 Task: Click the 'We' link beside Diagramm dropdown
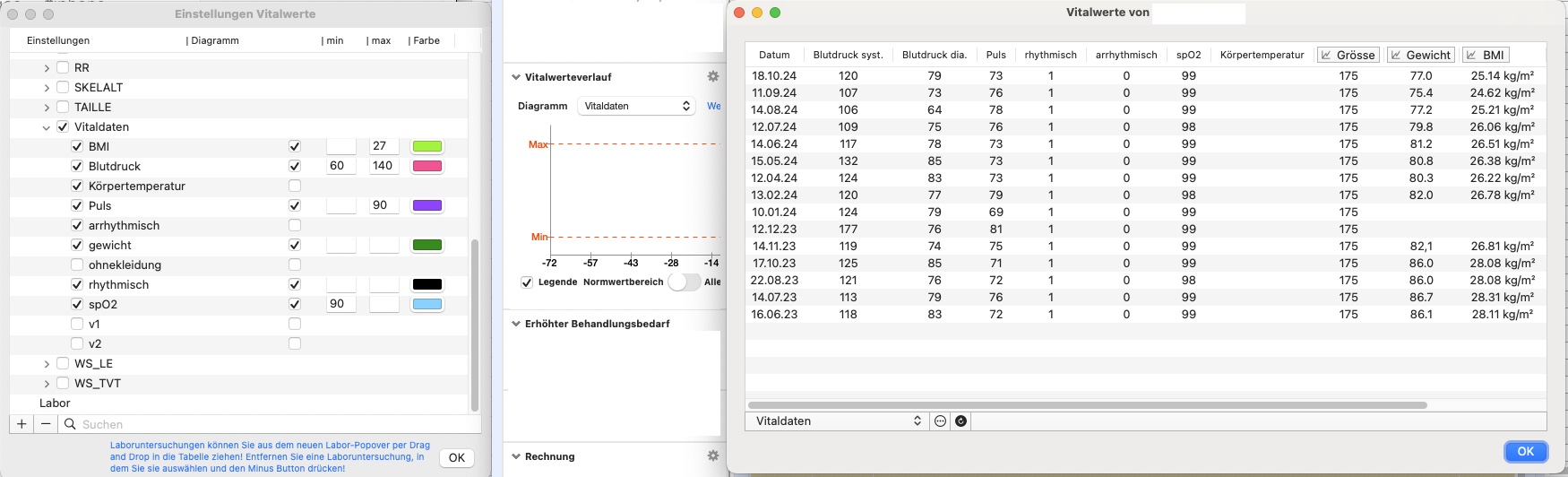point(714,106)
